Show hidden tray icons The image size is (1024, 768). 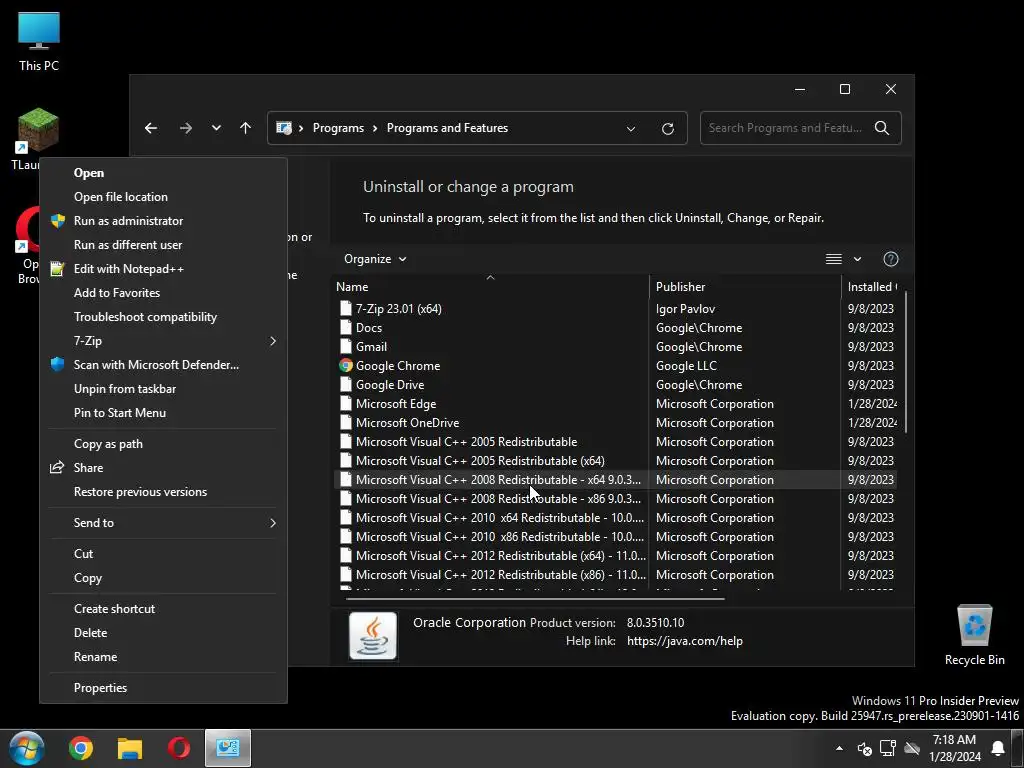pos(839,748)
